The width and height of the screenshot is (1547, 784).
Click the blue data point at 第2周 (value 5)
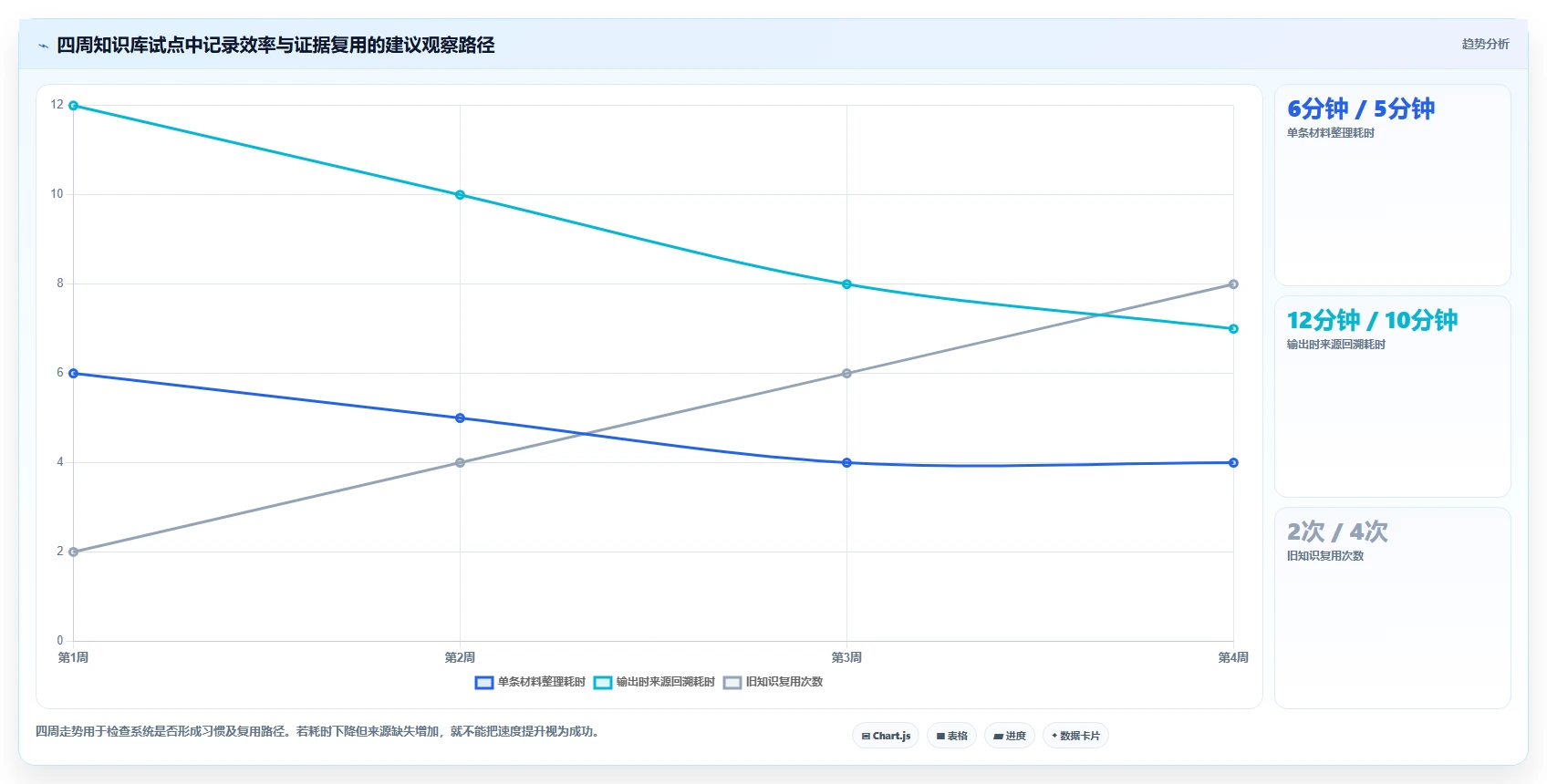[460, 418]
